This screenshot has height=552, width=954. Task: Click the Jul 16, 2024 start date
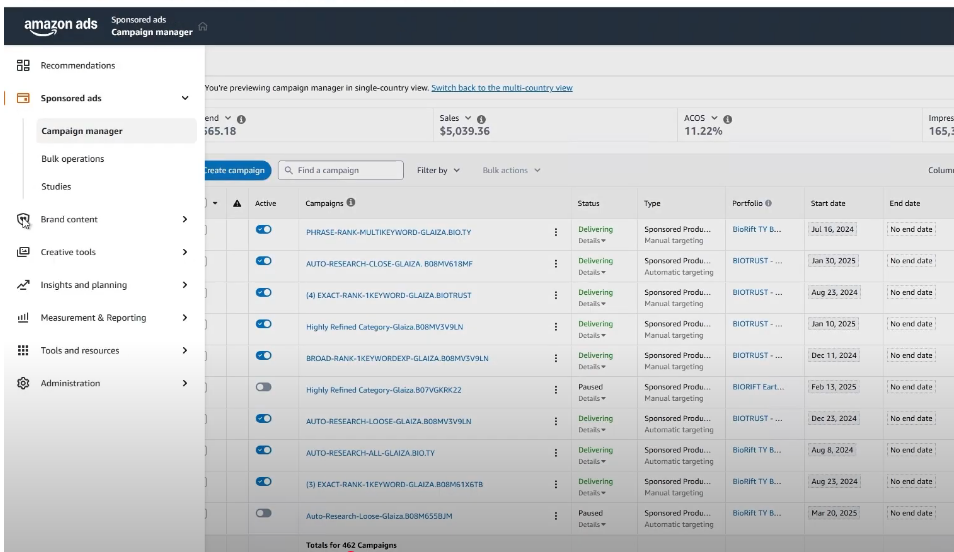[832, 229]
